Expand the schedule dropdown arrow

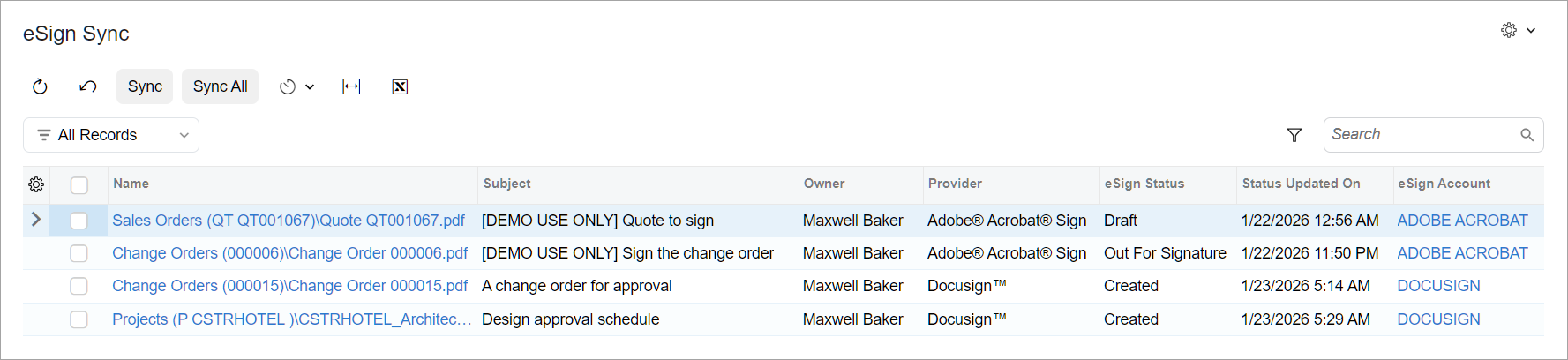[310, 86]
